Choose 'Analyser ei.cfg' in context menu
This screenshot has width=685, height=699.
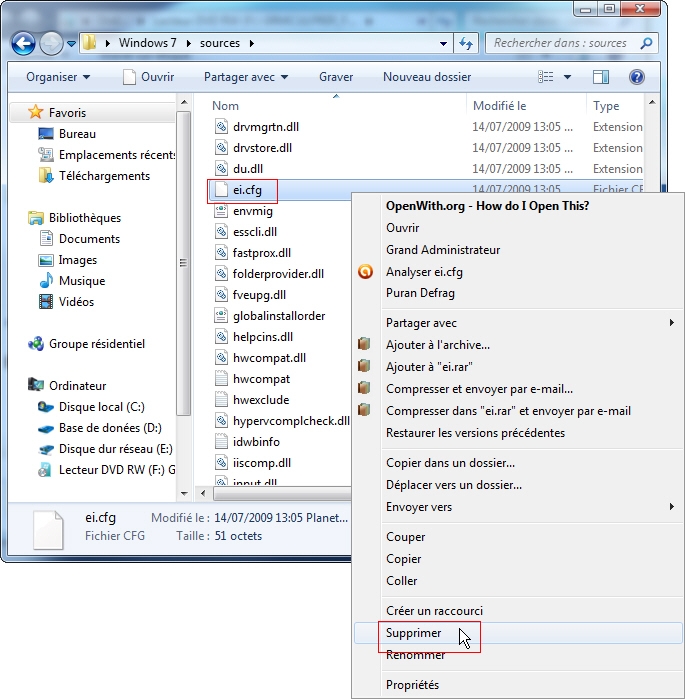click(424, 271)
